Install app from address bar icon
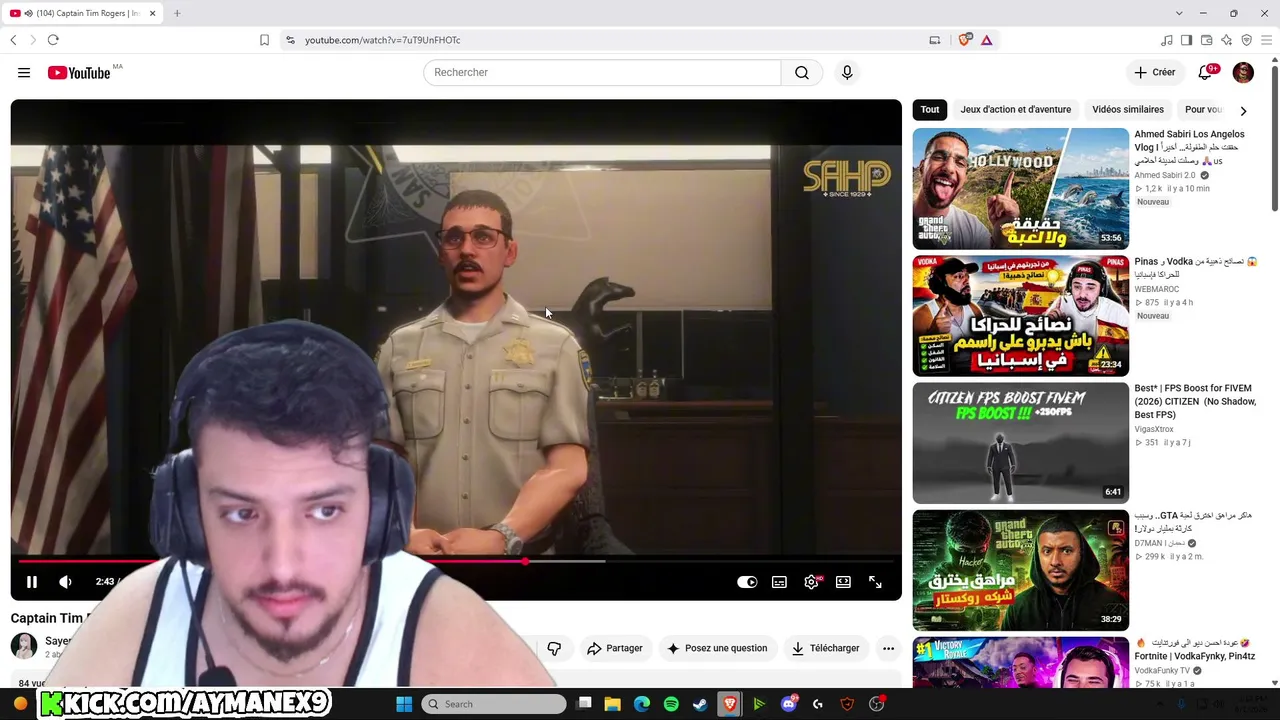The height and width of the screenshot is (720, 1280). coord(935,40)
